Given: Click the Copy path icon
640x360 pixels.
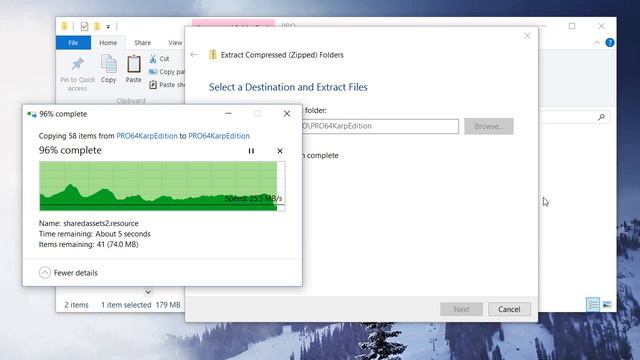Looking at the screenshot, I should pyautogui.click(x=153, y=72).
